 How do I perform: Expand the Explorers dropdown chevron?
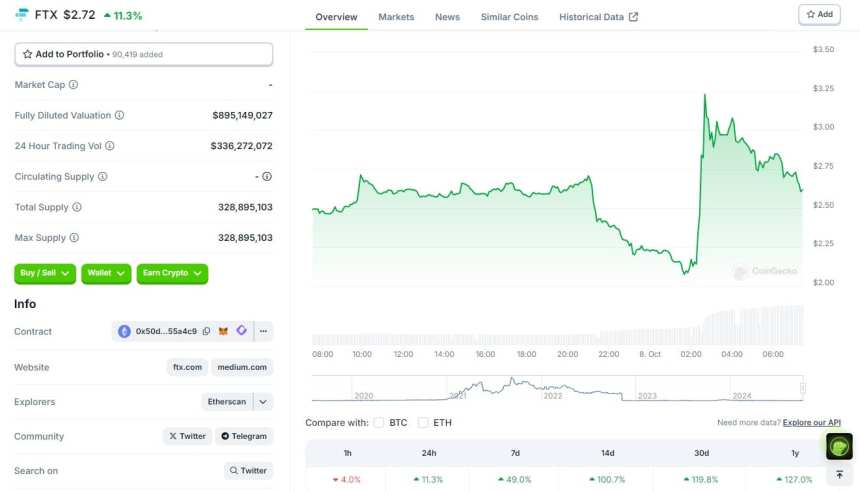coord(263,402)
